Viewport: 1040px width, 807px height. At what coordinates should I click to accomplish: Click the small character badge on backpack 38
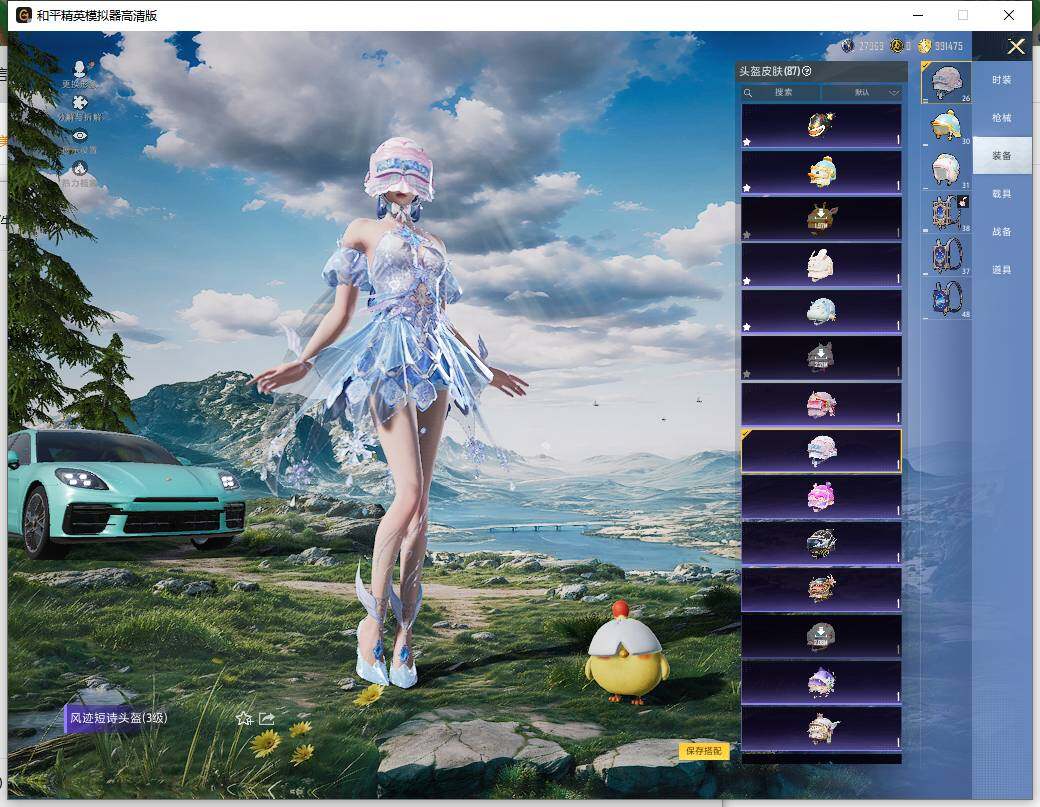(964, 201)
